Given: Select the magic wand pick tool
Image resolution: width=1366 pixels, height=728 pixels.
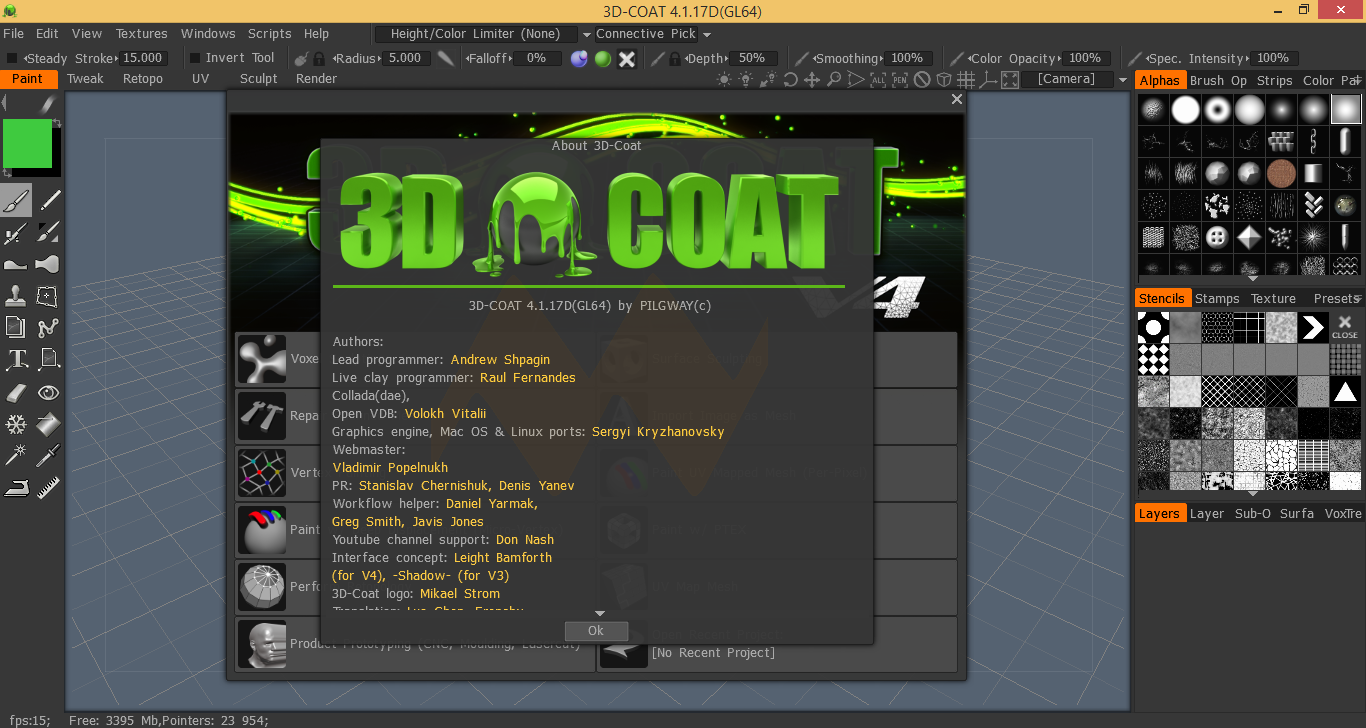Looking at the screenshot, I should (x=16, y=455).
